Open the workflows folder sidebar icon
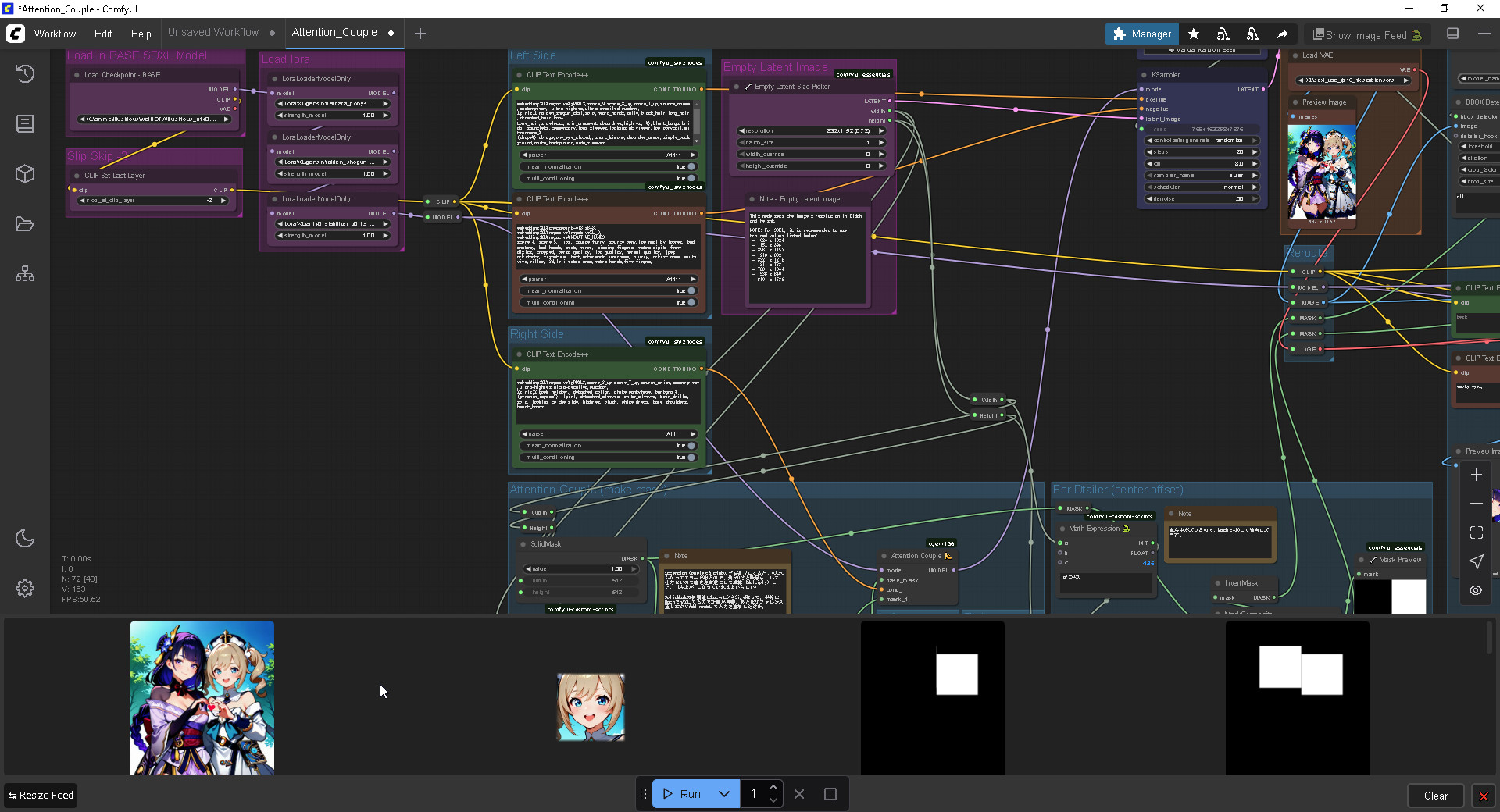Screen dimensions: 1500x812 25,224
